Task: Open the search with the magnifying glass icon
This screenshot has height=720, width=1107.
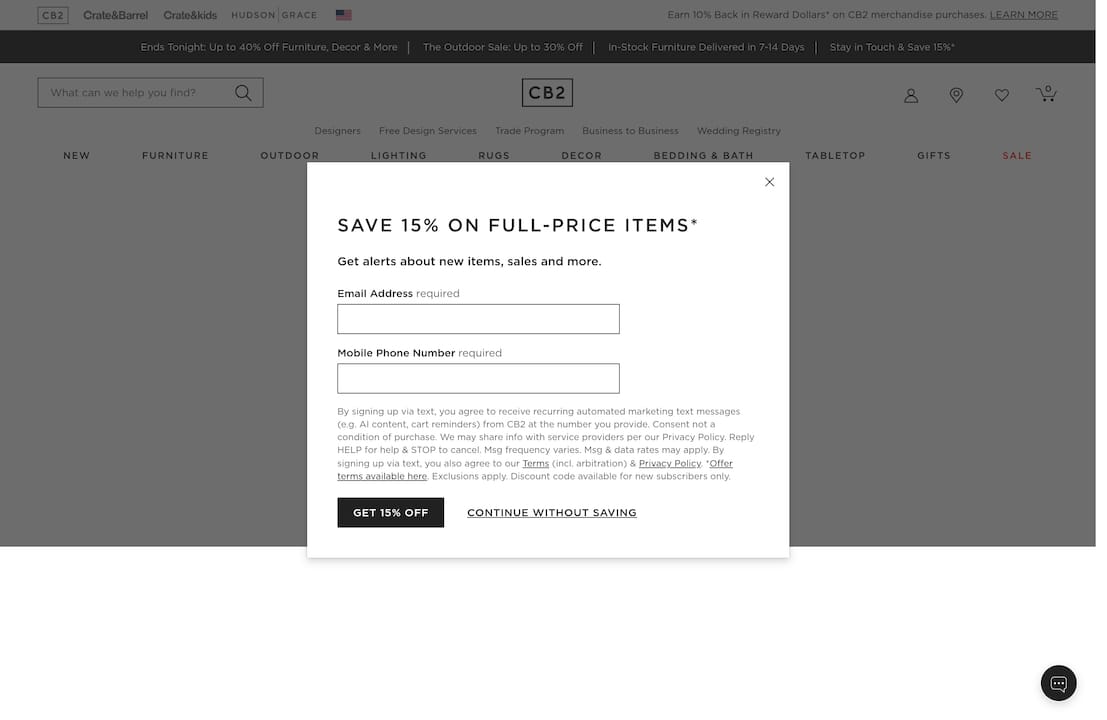Action: pyautogui.click(x=243, y=91)
